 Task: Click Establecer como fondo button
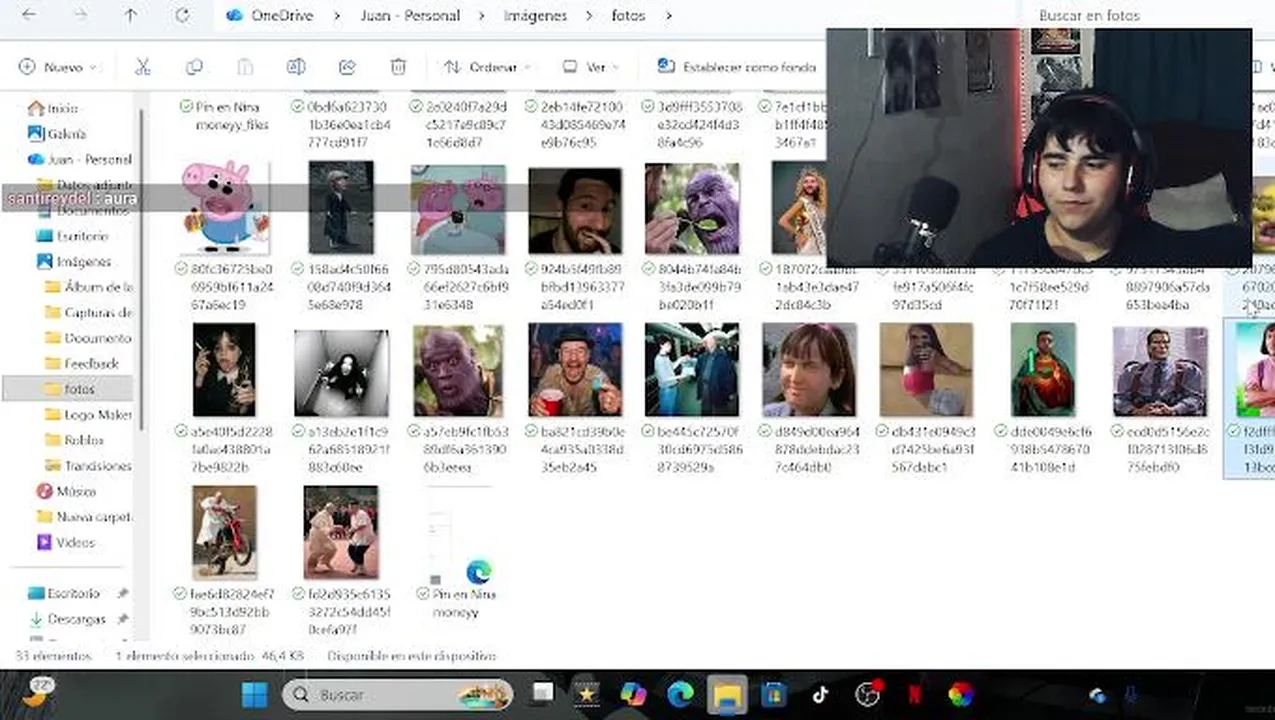737,67
